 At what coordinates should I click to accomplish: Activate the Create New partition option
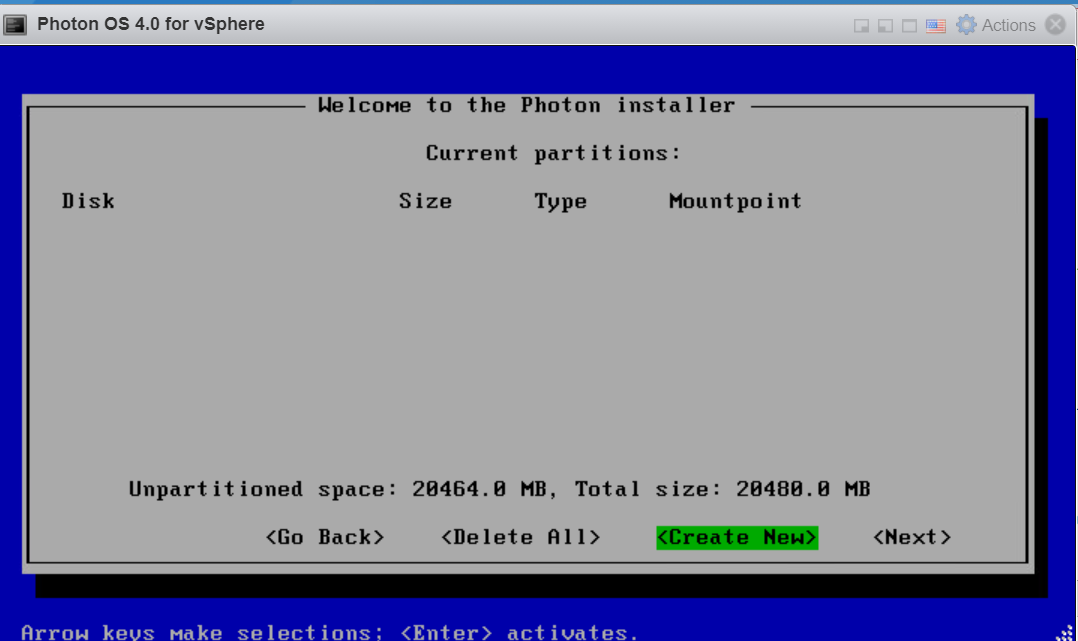[x=737, y=537]
